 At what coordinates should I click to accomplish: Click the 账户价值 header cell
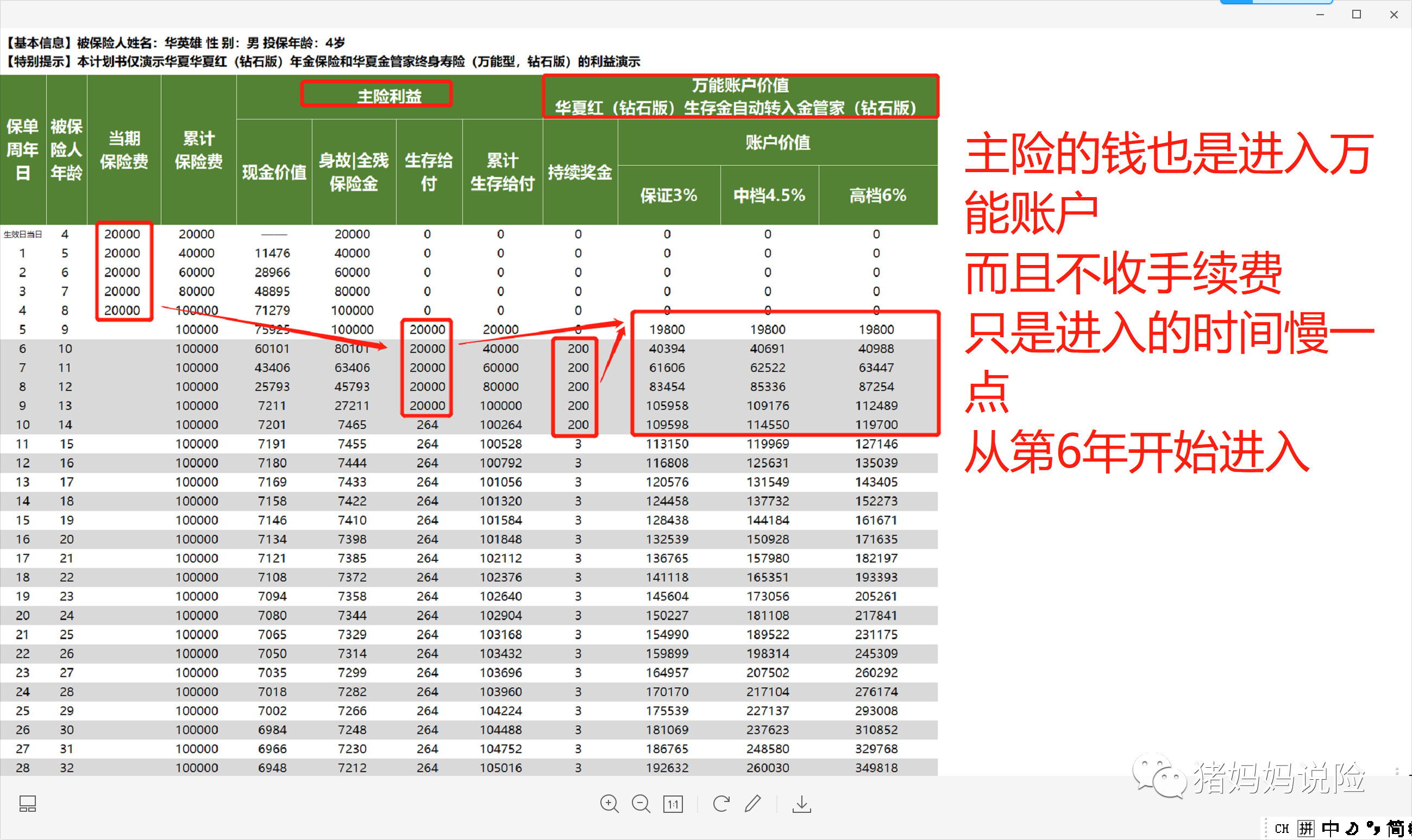(777, 142)
